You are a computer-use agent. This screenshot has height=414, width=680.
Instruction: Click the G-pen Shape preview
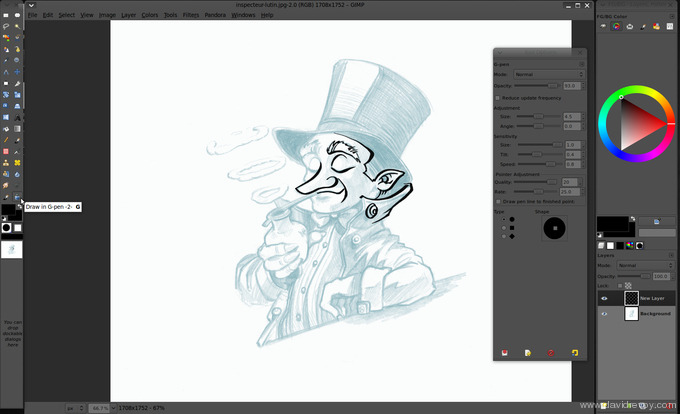pyautogui.click(x=555, y=228)
